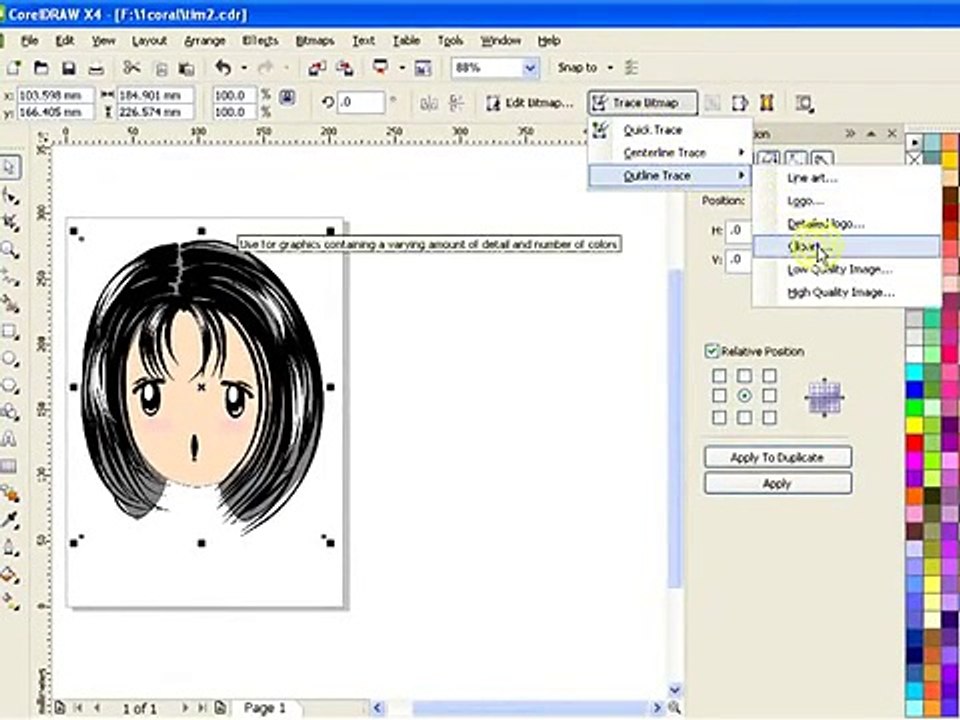Expand the Centerline Trace submenu
Image resolution: width=960 pixels, height=720 pixels.
(x=670, y=152)
